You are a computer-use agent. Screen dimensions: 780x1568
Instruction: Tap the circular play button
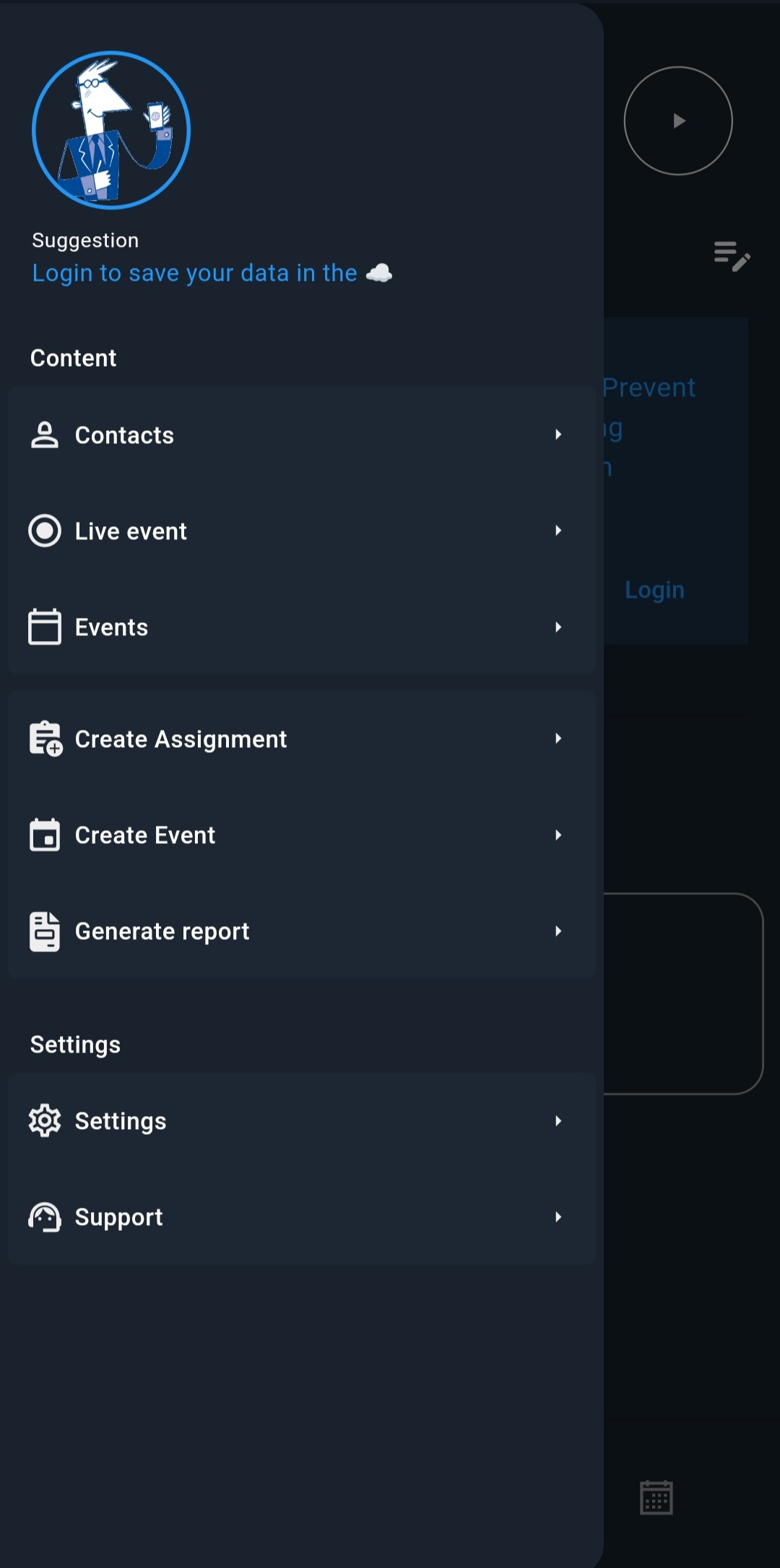tap(678, 121)
